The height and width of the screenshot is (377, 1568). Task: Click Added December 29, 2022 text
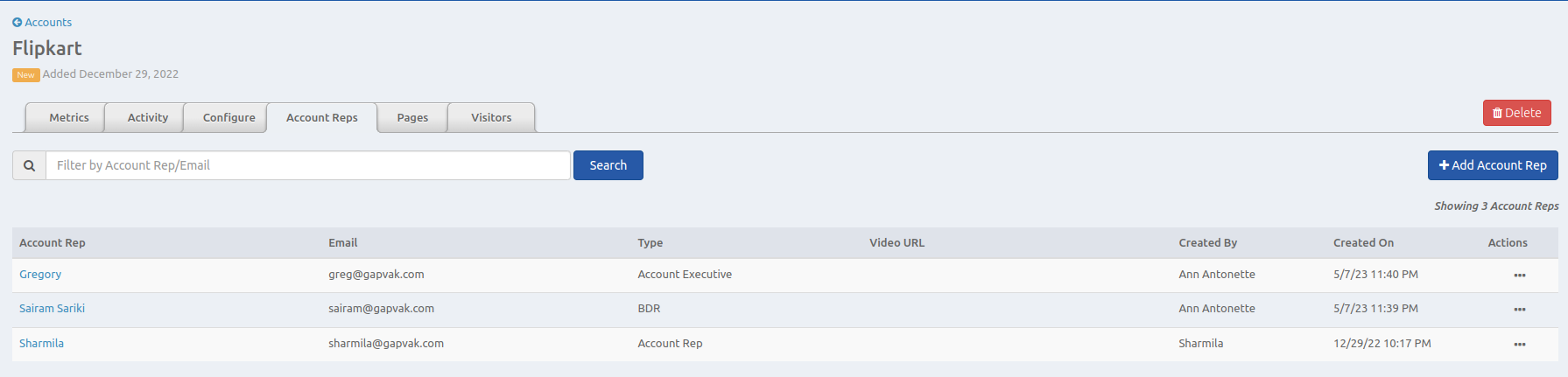(110, 74)
